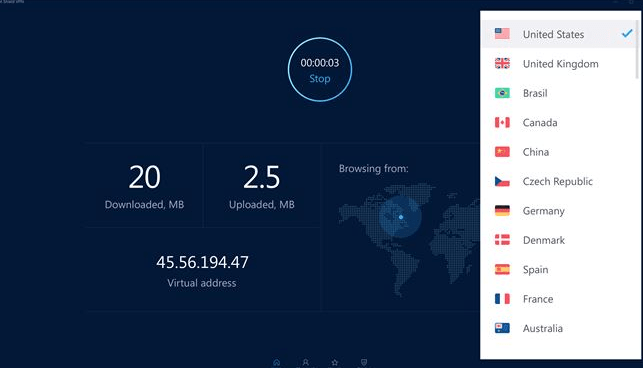This screenshot has height=368, width=643.
Task: Click the 00:00:03 connection timer
Action: (320, 63)
